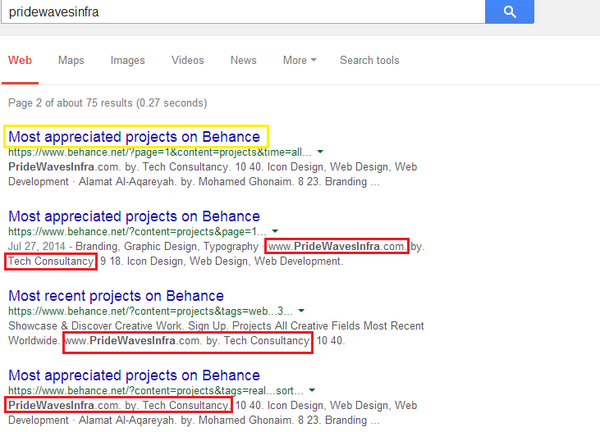This screenshot has width=600, height=432.
Task: Focus the search box containing pridewavesinfra
Action: tap(243, 11)
